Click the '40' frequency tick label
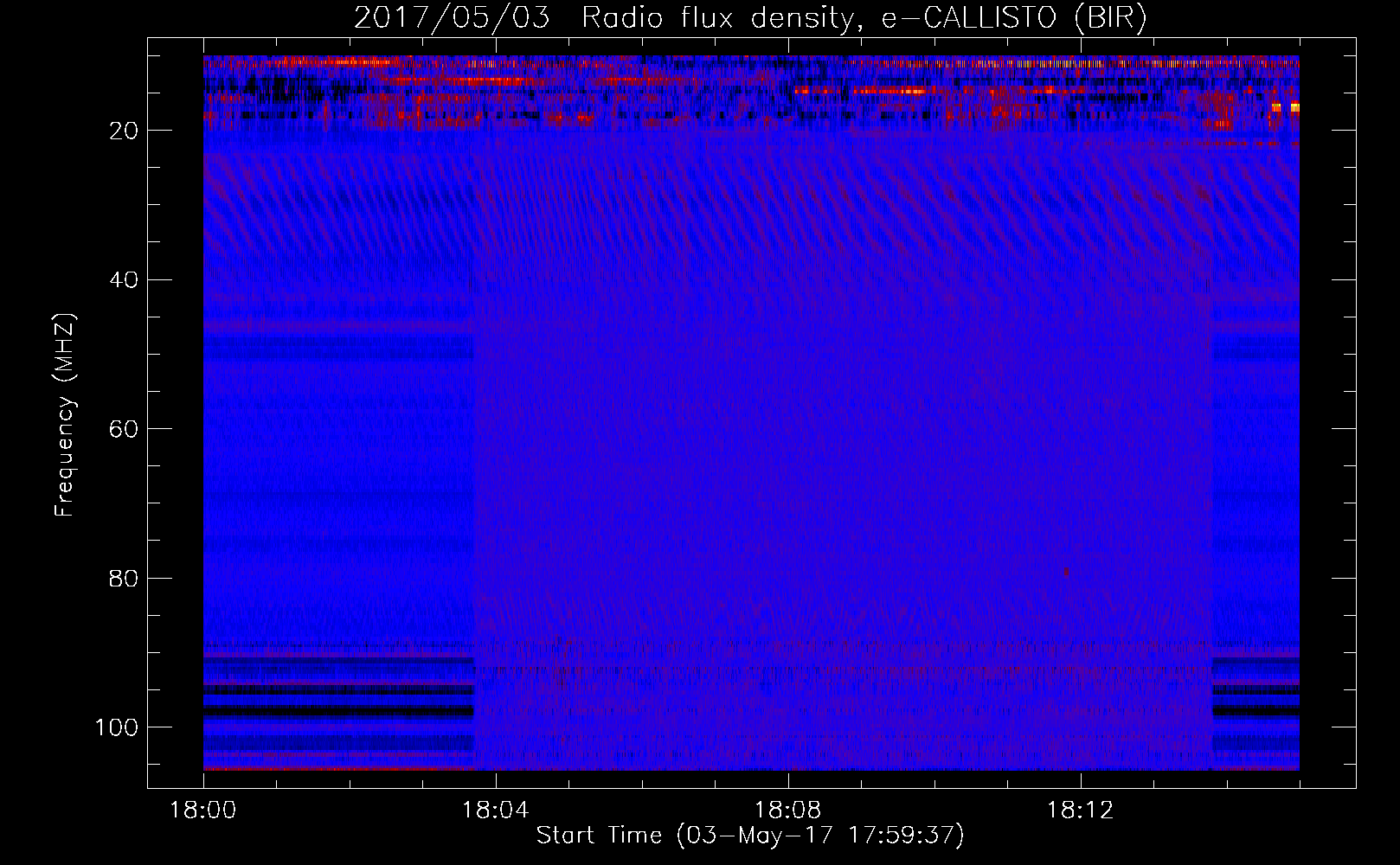Viewport: 1400px width, 865px height. (125, 280)
